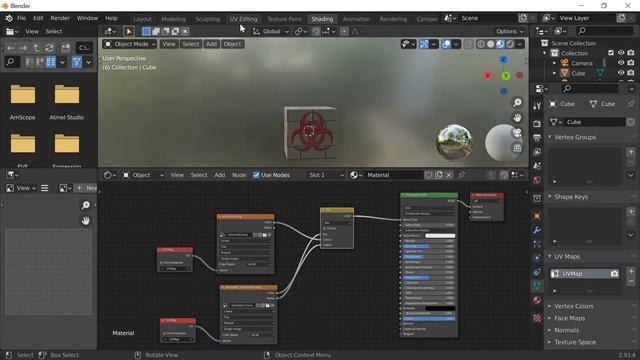The width and height of the screenshot is (640, 360).
Task: Open Slot 1 material slot dropdown
Action: pyautogui.click(x=326, y=175)
